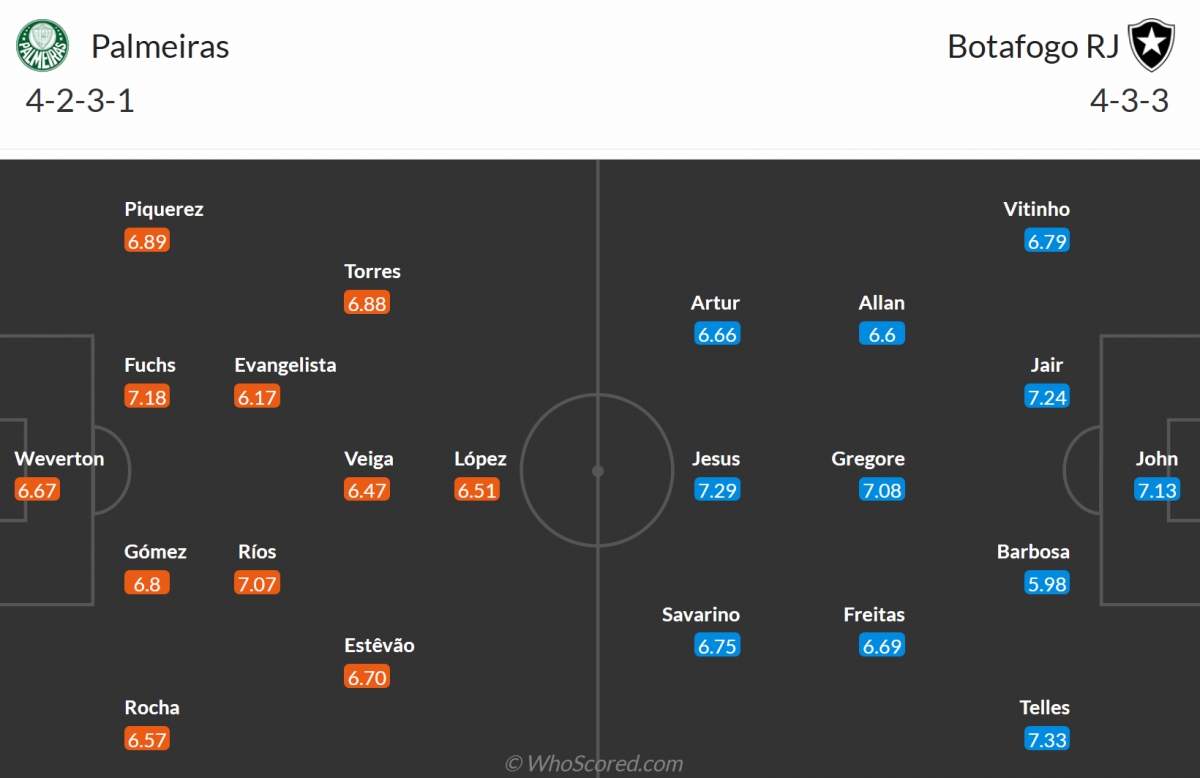Viewport: 1200px width, 778px height.
Task: Open the Palmeiras team name link
Action: click(x=160, y=46)
